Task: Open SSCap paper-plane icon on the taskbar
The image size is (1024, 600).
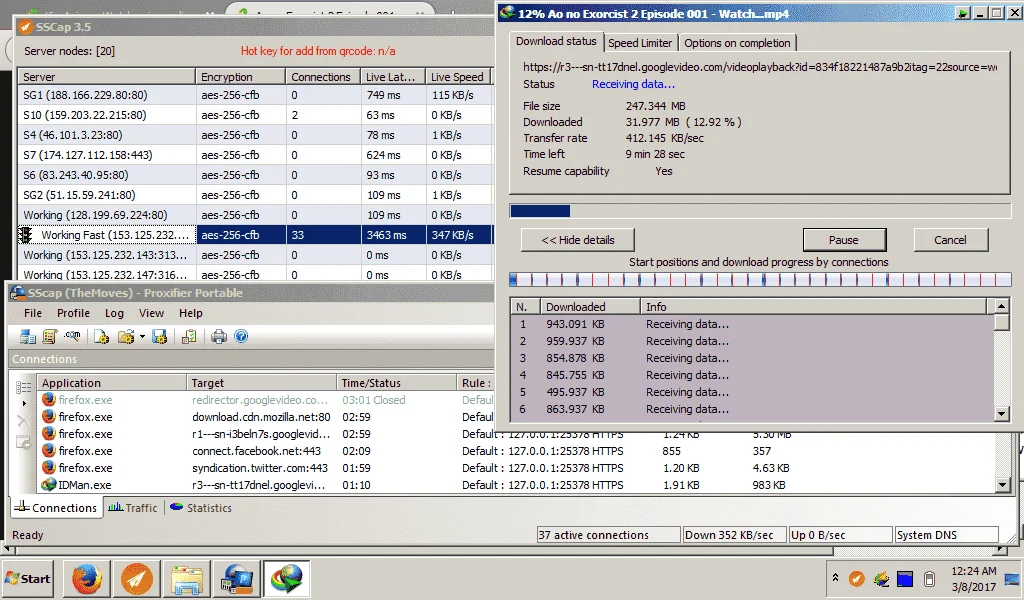Action: coord(136,579)
